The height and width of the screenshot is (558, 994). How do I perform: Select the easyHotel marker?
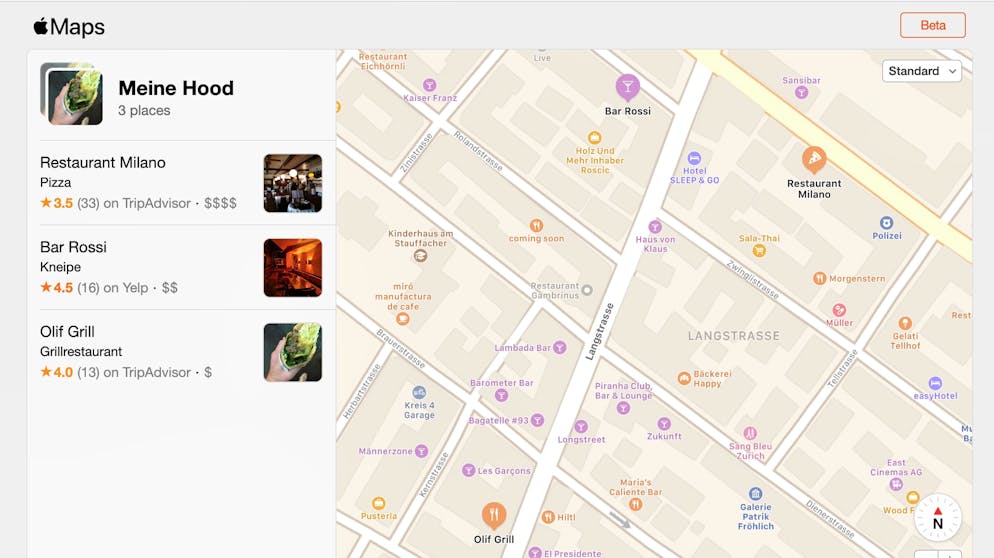click(935, 383)
